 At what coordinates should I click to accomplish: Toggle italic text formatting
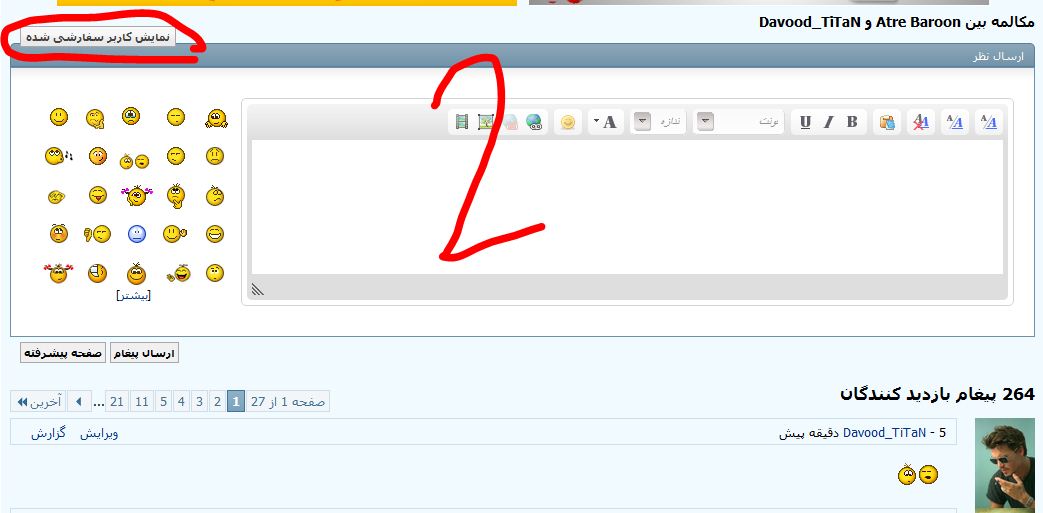(828, 122)
